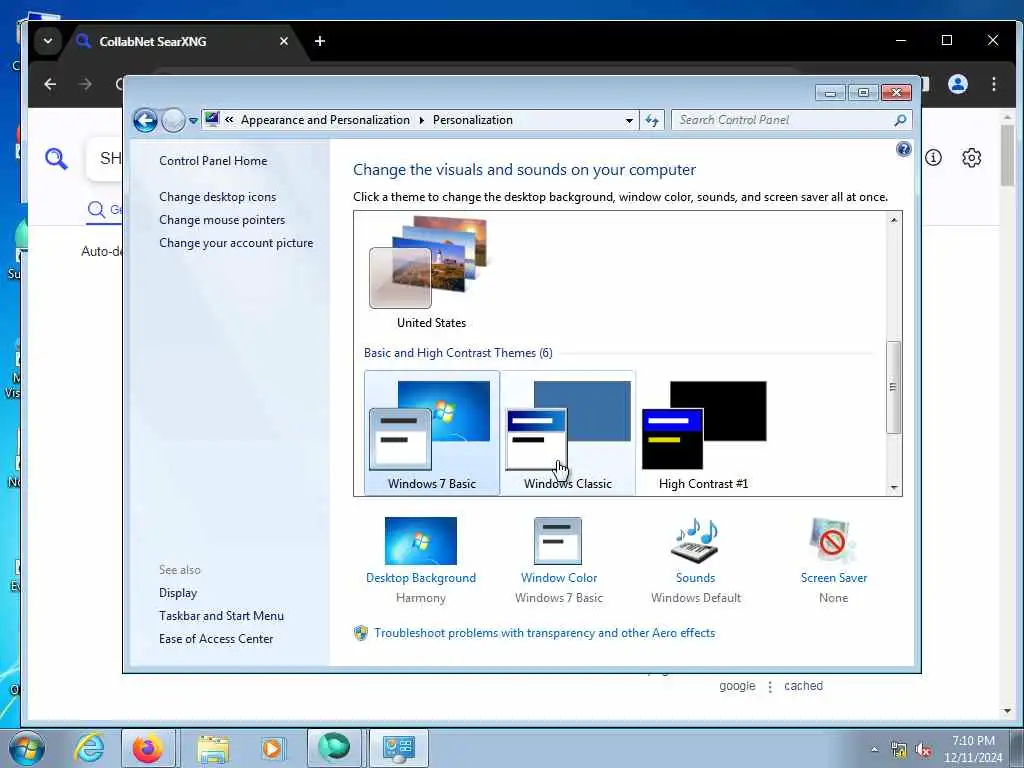Image resolution: width=1024 pixels, height=768 pixels.
Task: Open Troubleshoot problems with transparency link
Action: (544, 633)
